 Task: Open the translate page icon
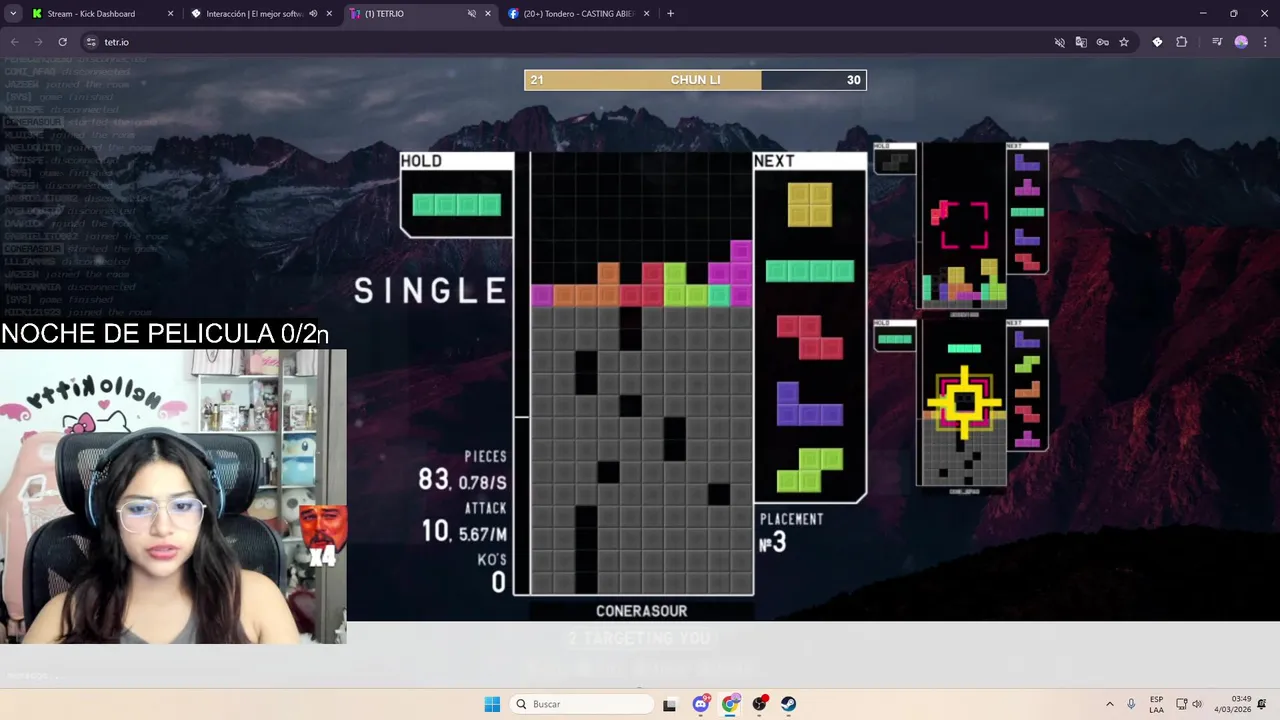click(x=1081, y=42)
